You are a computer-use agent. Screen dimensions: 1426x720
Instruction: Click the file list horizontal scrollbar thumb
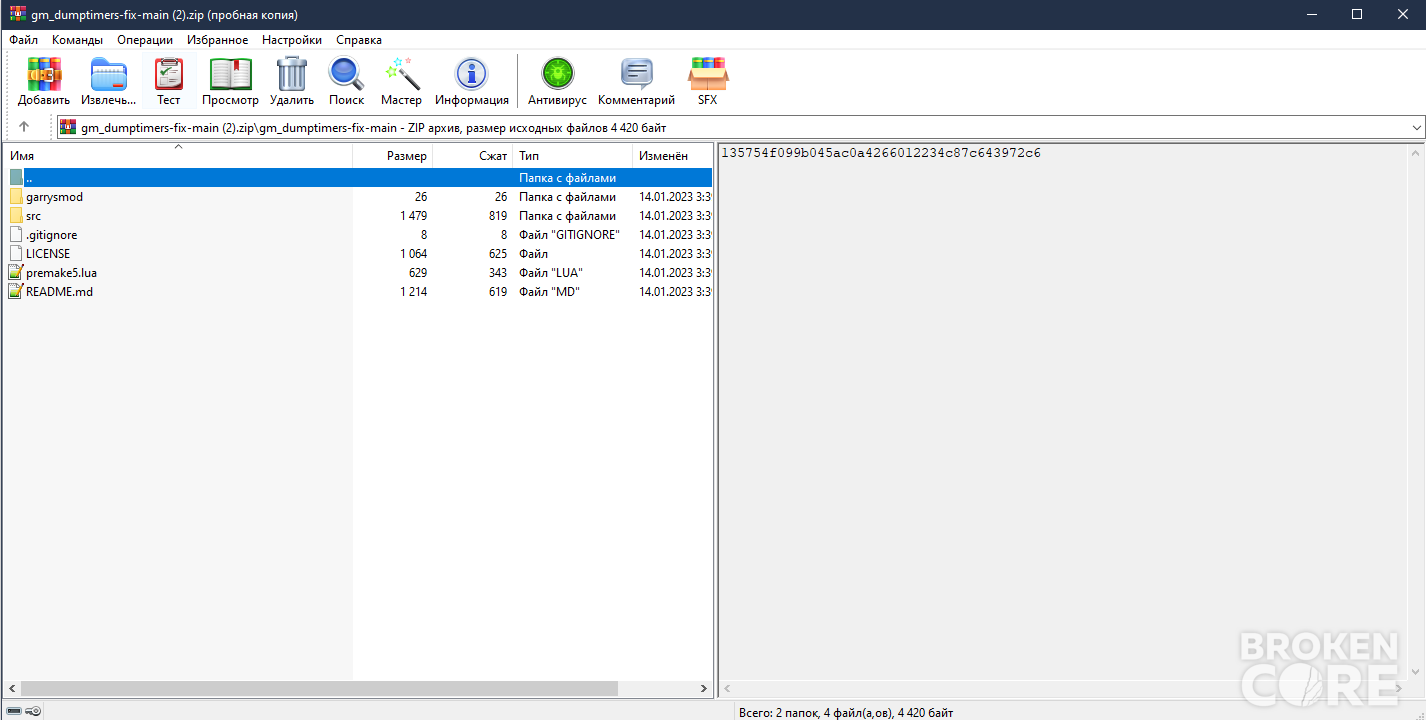pyautogui.click(x=320, y=689)
